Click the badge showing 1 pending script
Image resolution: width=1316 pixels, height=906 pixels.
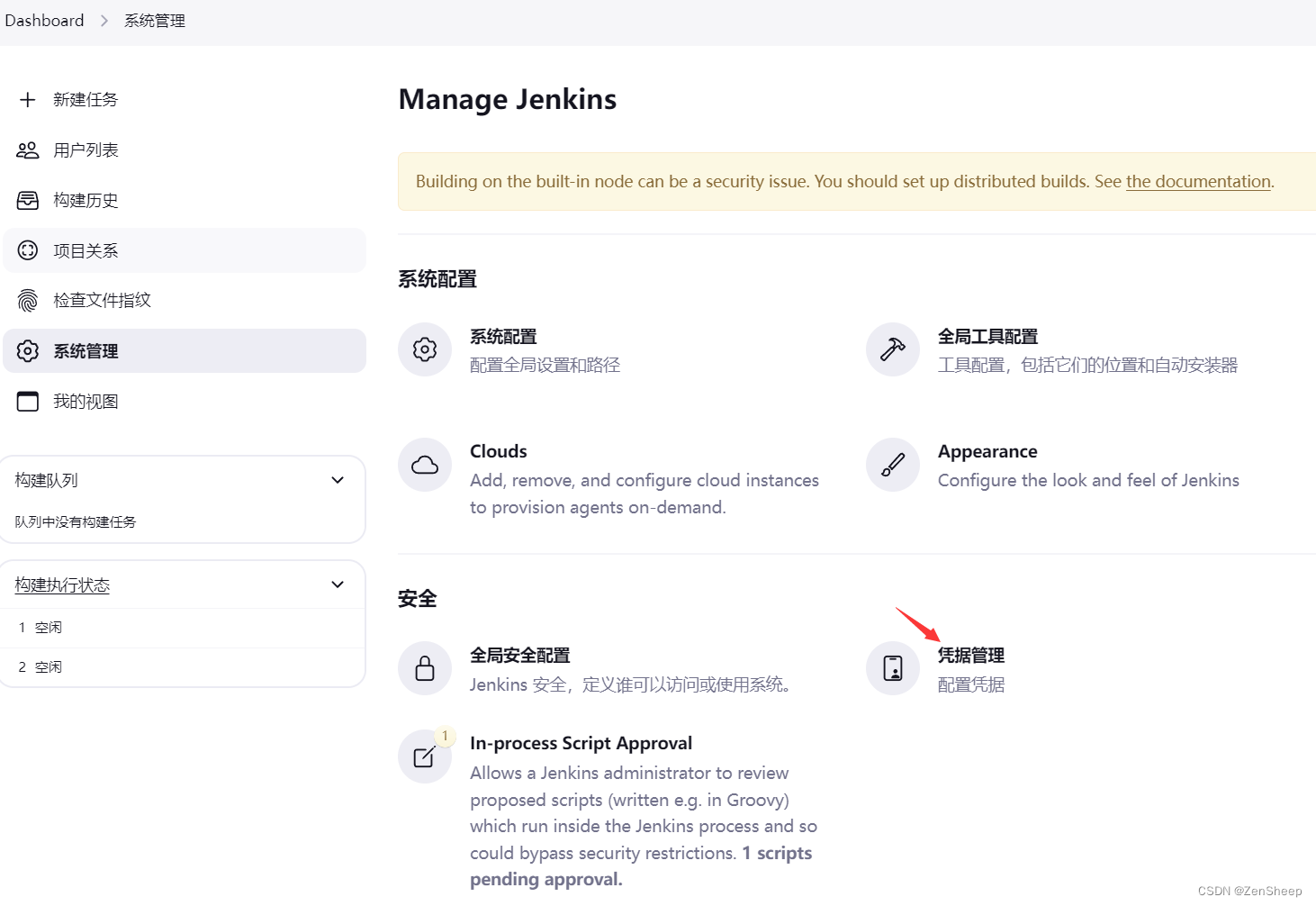point(445,736)
